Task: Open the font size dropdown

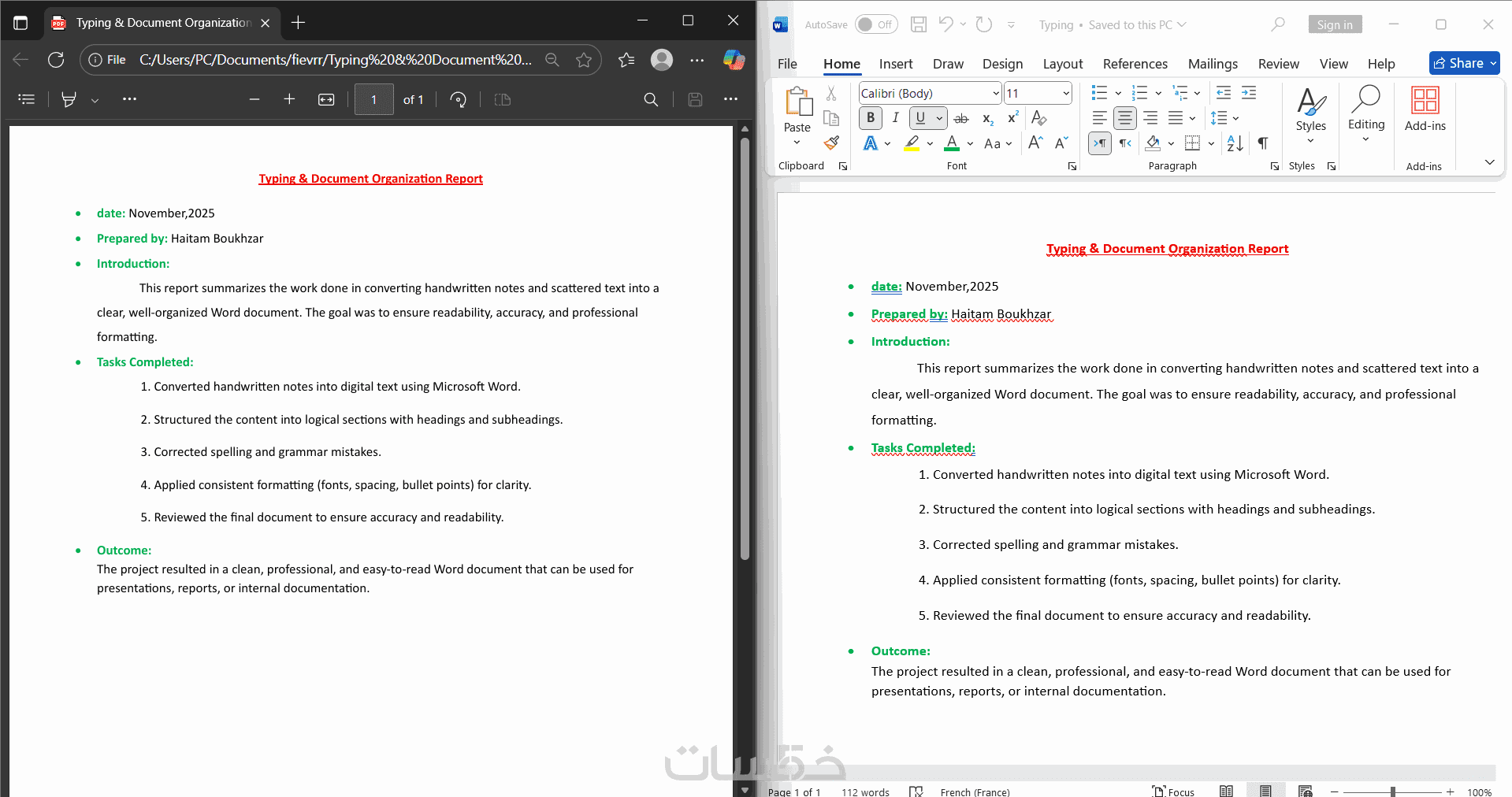Action: pos(1066,93)
